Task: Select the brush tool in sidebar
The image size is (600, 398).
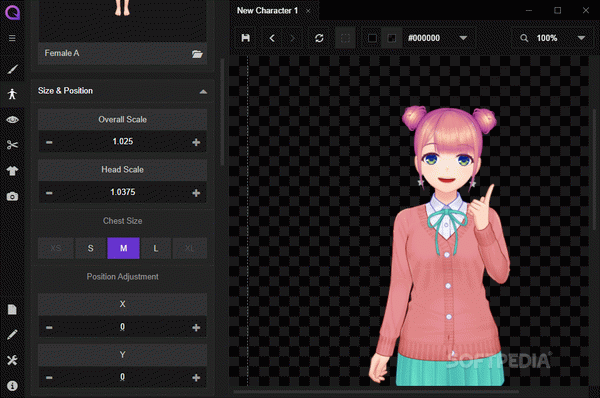Action: (12, 69)
